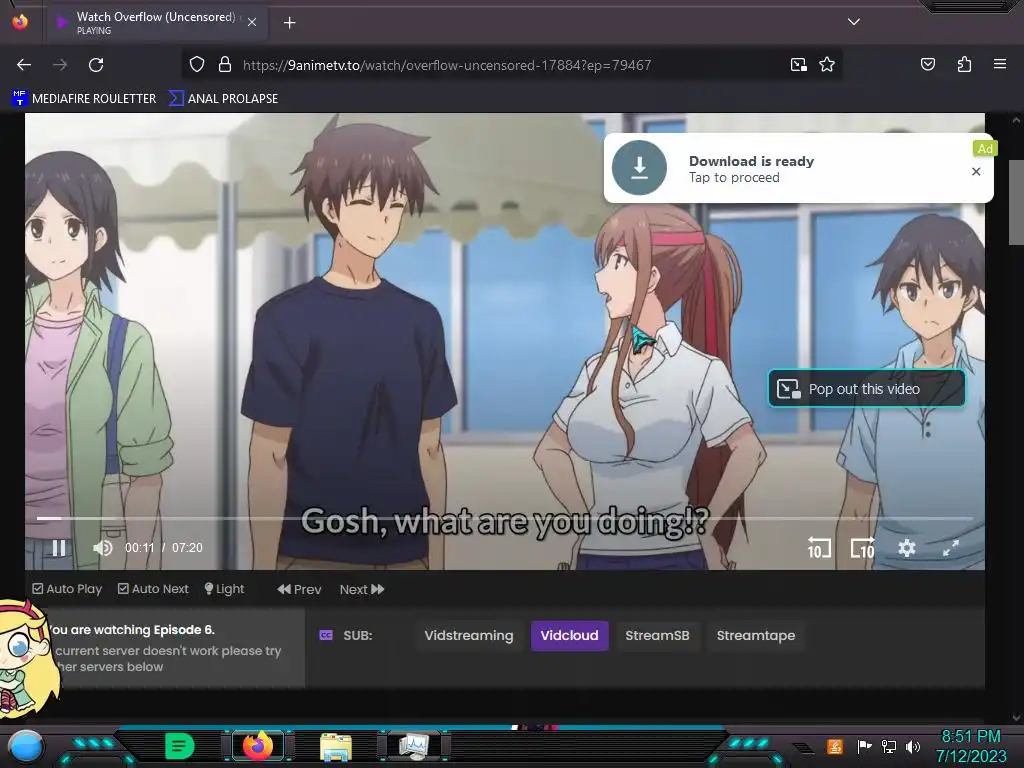Image resolution: width=1024 pixels, height=768 pixels.
Task: Open video player settings gear
Action: (x=906, y=548)
